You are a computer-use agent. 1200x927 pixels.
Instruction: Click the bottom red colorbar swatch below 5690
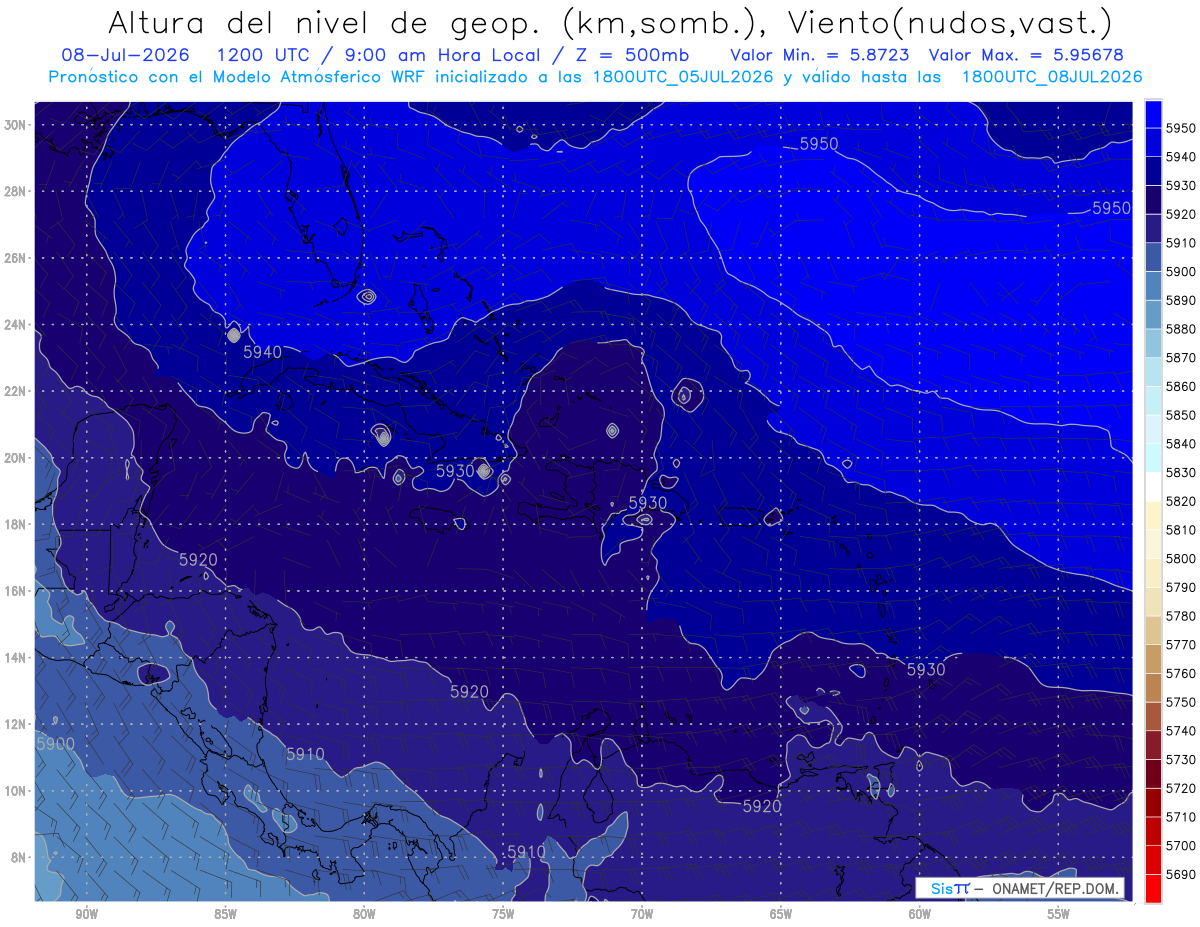(1152, 888)
